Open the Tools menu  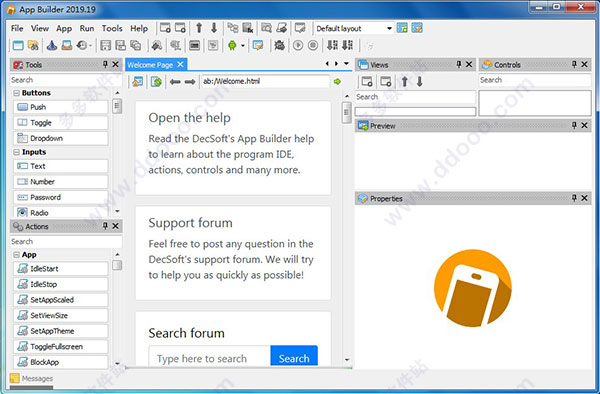pyautogui.click(x=112, y=28)
